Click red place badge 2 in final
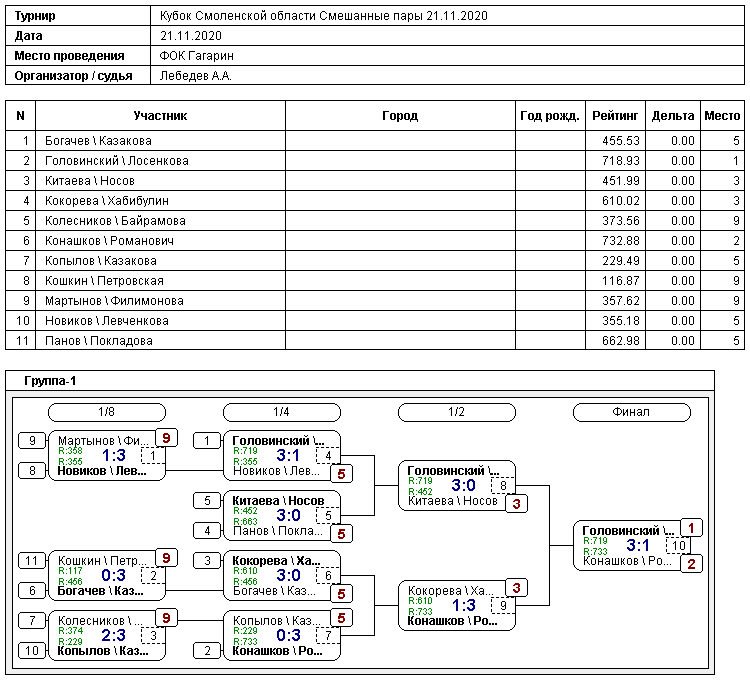The height and width of the screenshot is (680, 750). tap(692, 564)
